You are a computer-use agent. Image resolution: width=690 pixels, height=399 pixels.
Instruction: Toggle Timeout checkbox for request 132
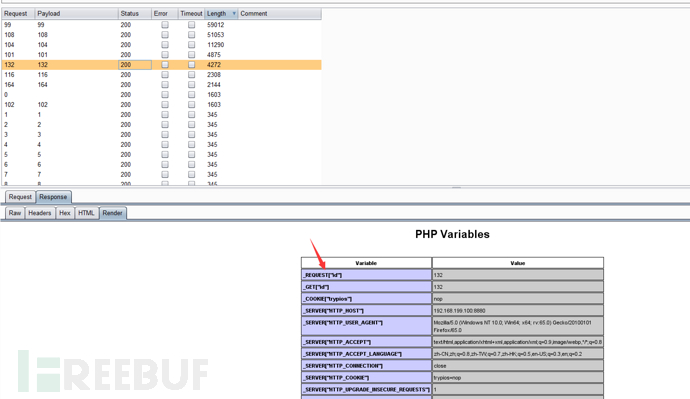[x=191, y=65]
